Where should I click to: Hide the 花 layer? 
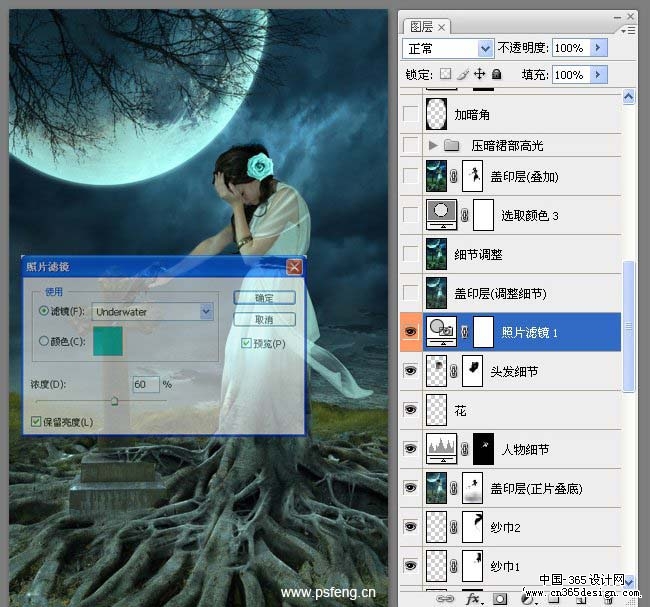point(411,410)
